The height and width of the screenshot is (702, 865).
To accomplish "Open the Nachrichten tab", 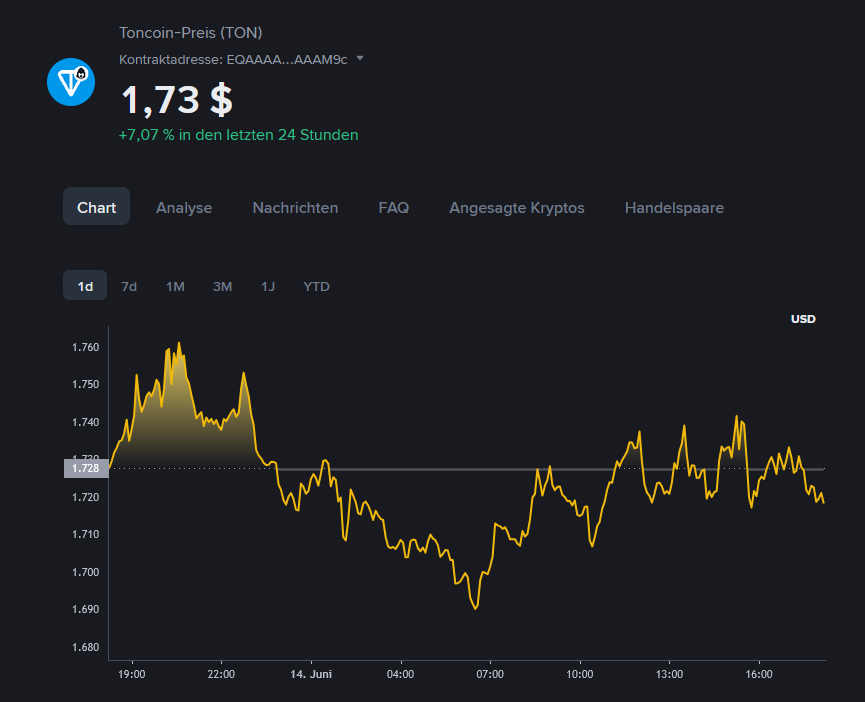I will pyautogui.click(x=295, y=208).
